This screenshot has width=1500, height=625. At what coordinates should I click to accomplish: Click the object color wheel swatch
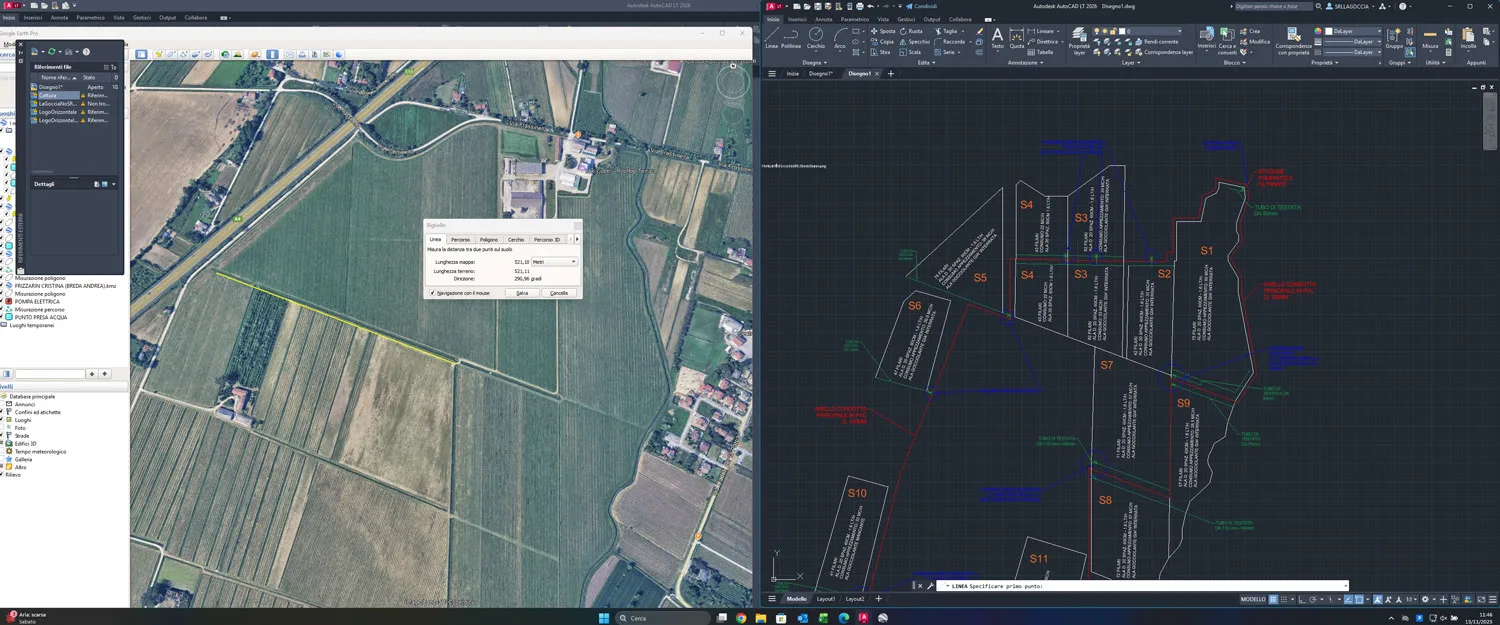point(1318,31)
